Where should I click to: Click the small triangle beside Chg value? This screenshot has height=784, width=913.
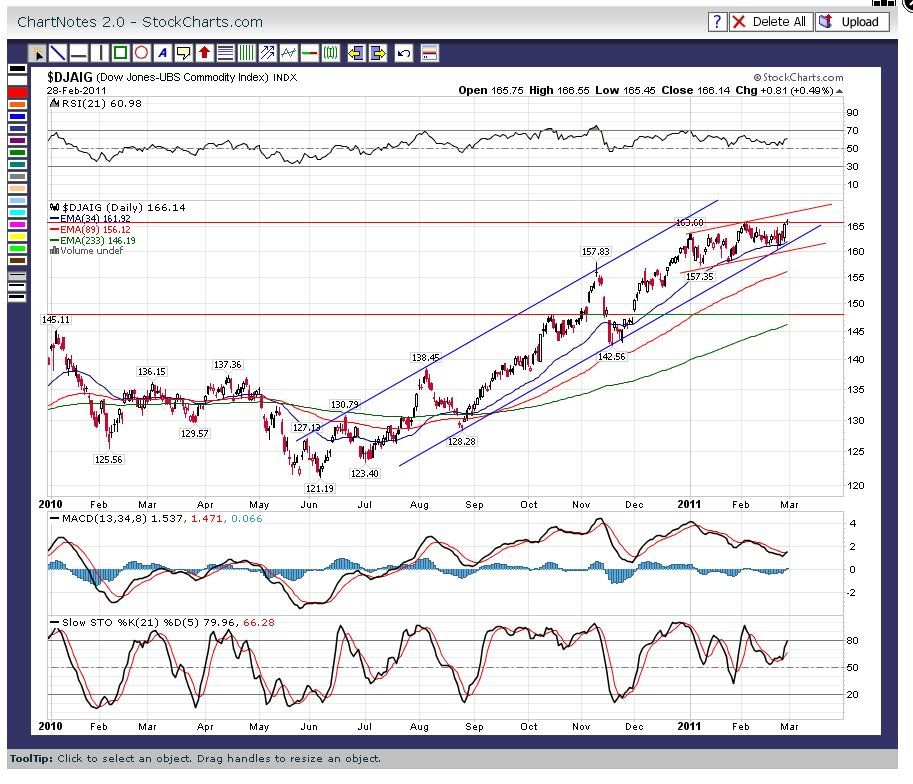coord(839,91)
